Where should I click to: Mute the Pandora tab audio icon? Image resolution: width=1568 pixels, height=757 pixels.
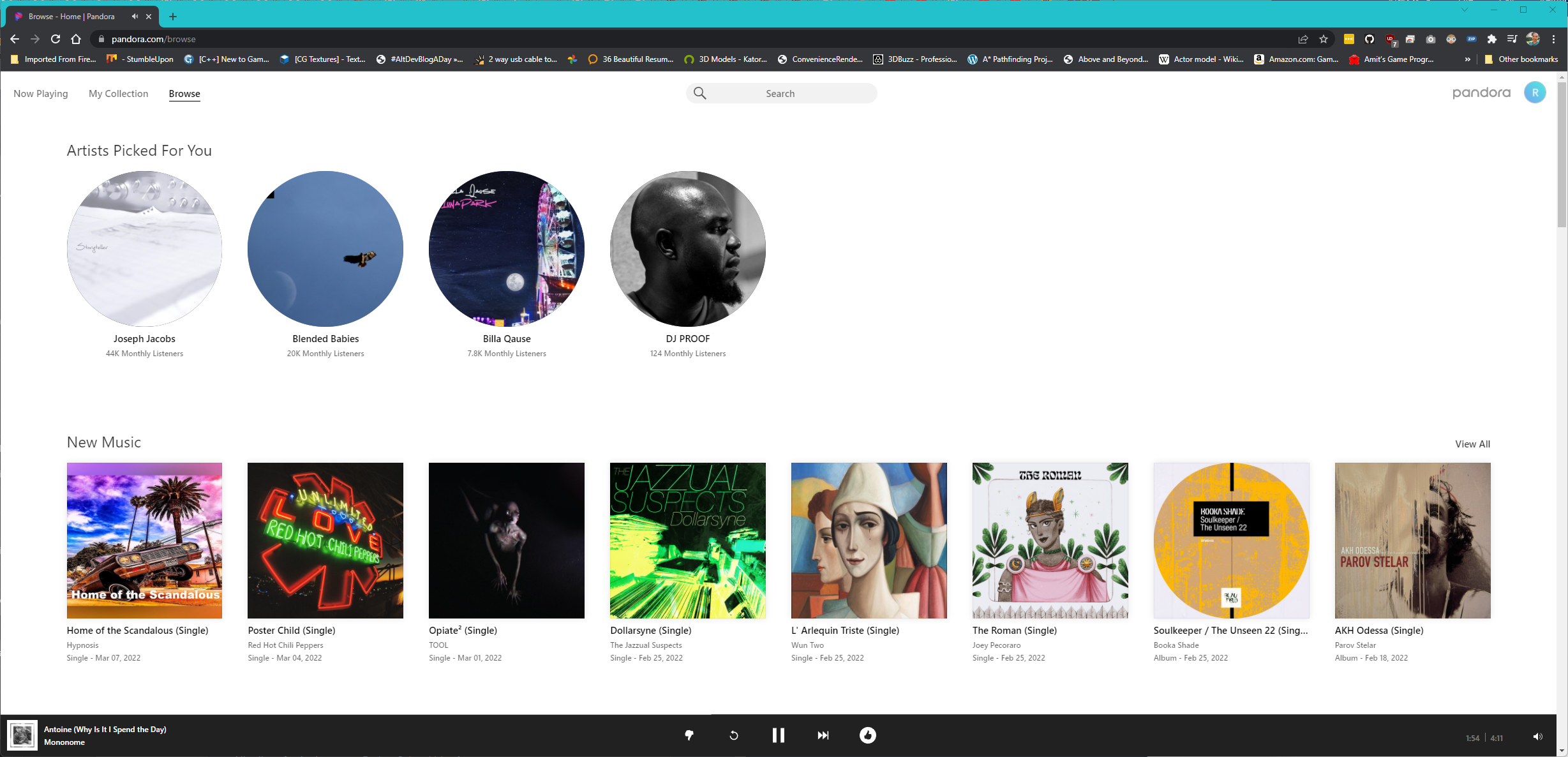pos(135,17)
